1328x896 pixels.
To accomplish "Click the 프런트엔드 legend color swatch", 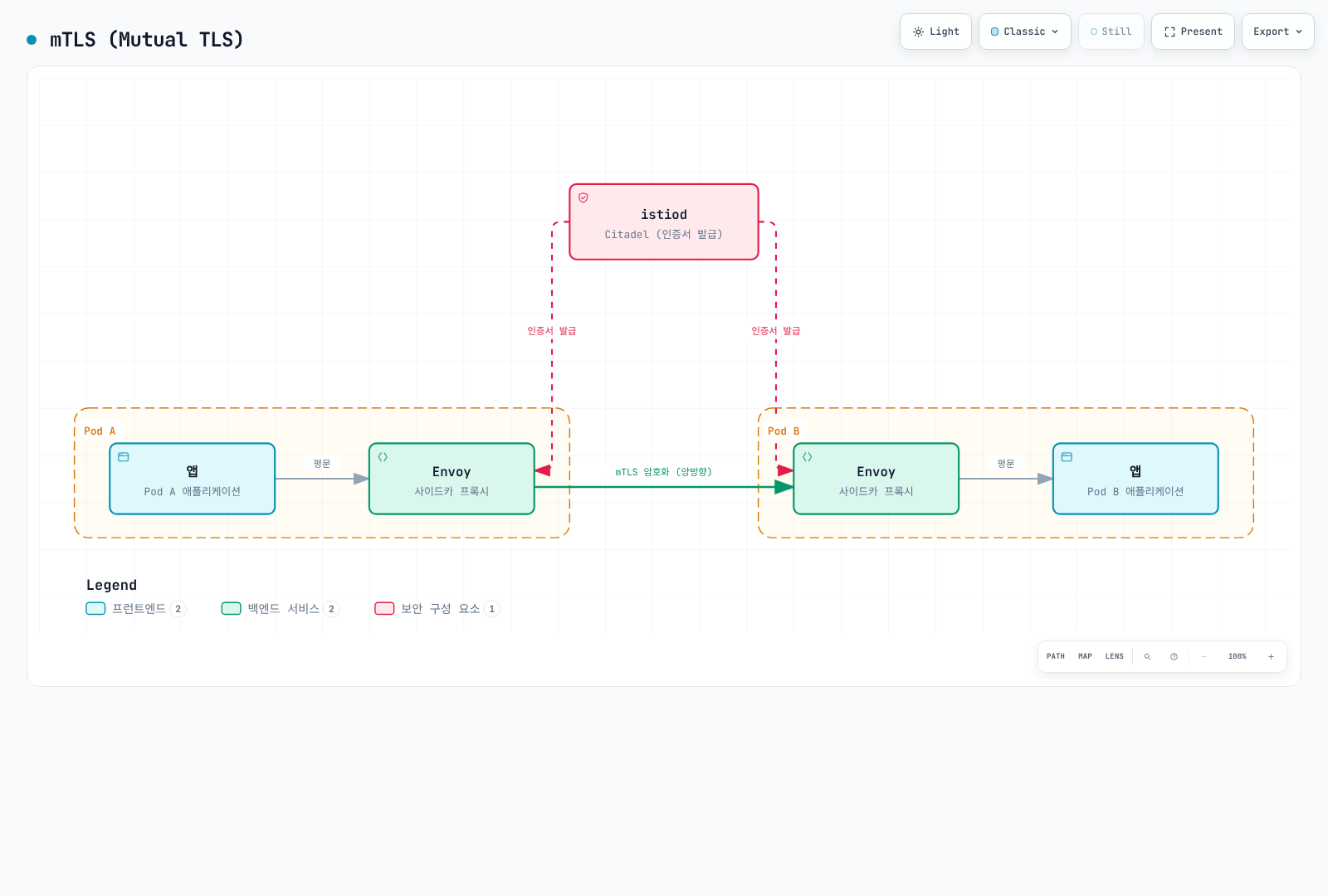I will click(95, 608).
